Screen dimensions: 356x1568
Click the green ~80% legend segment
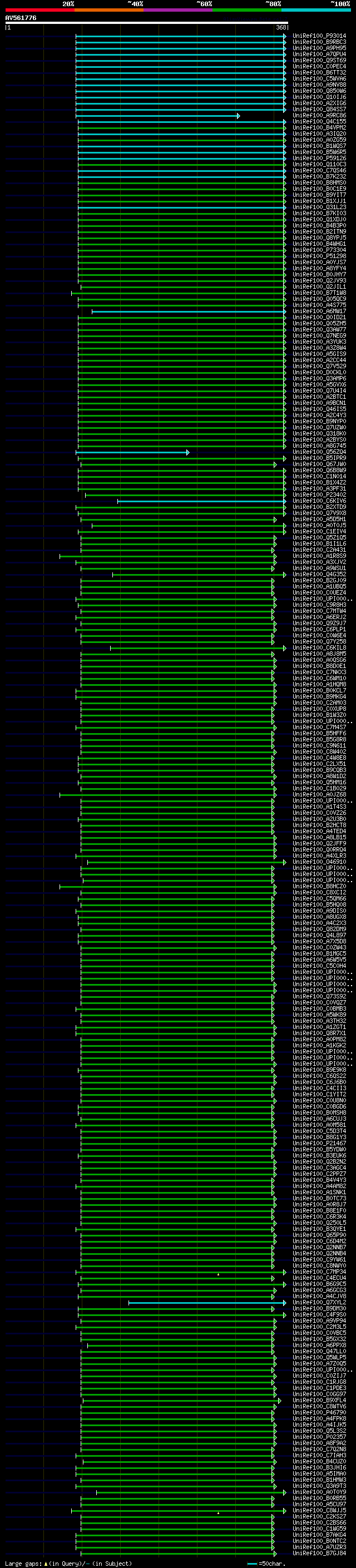coord(246,10)
